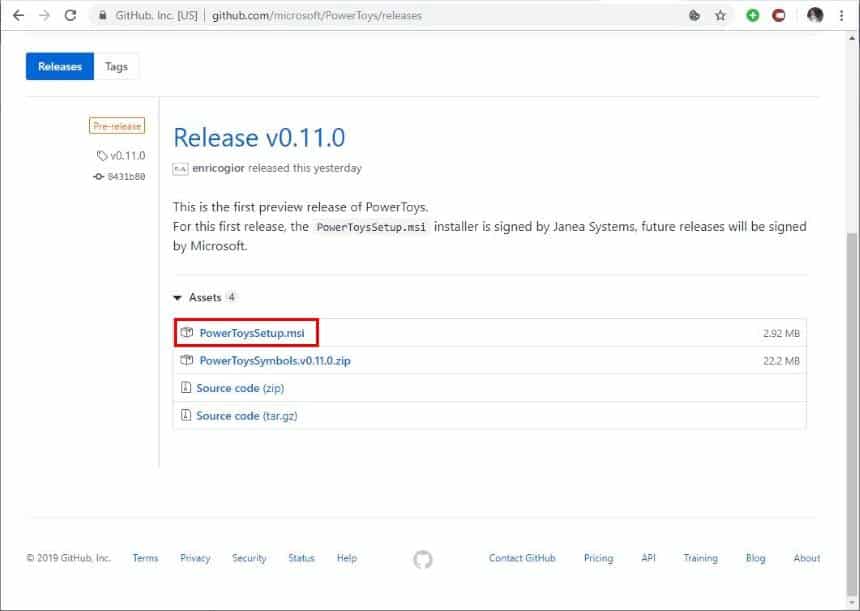
Task: Click the browser forward arrow
Action: (x=44, y=15)
